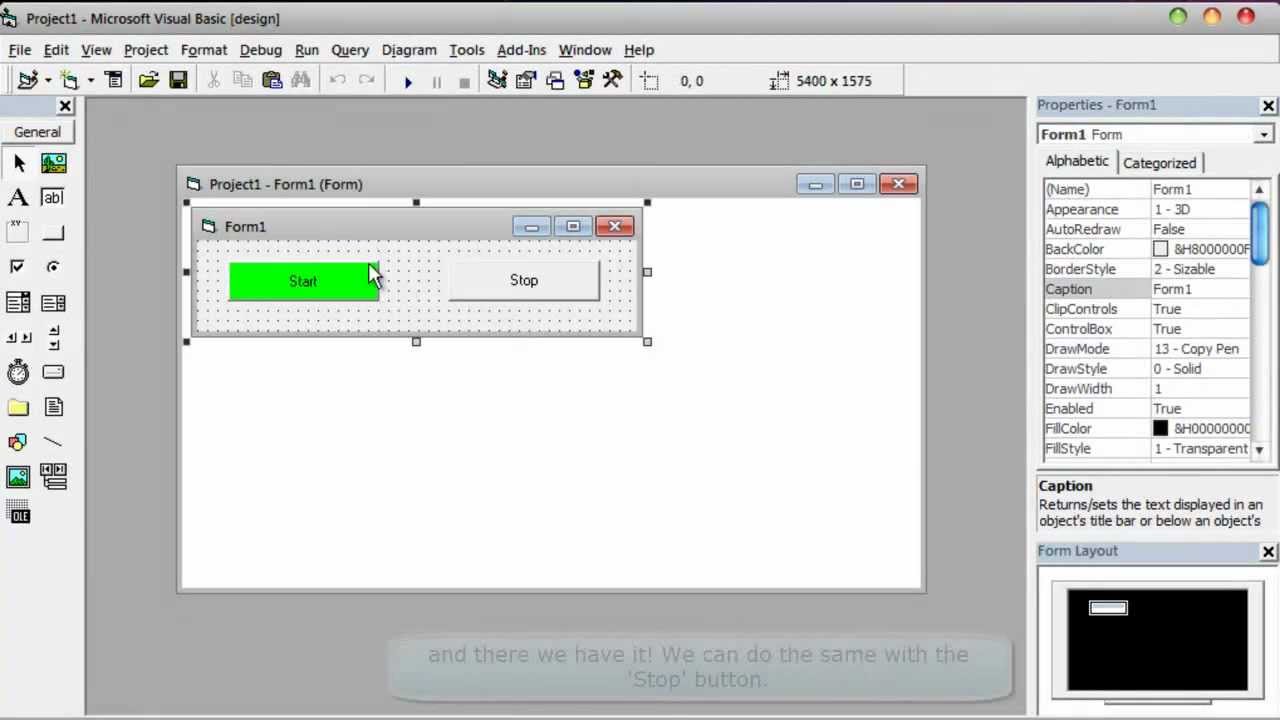1280x720 pixels.
Task: Click the Stop button on Form1
Action: point(524,281)
